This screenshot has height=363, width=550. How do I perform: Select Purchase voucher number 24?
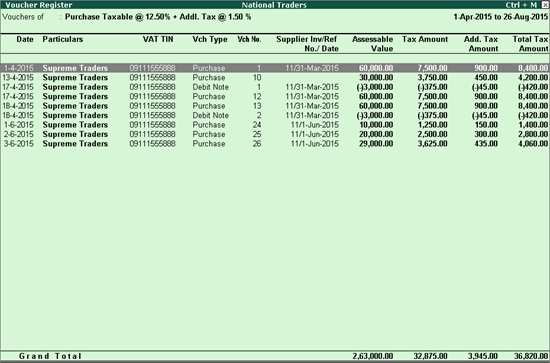click(x=275, y=125)
